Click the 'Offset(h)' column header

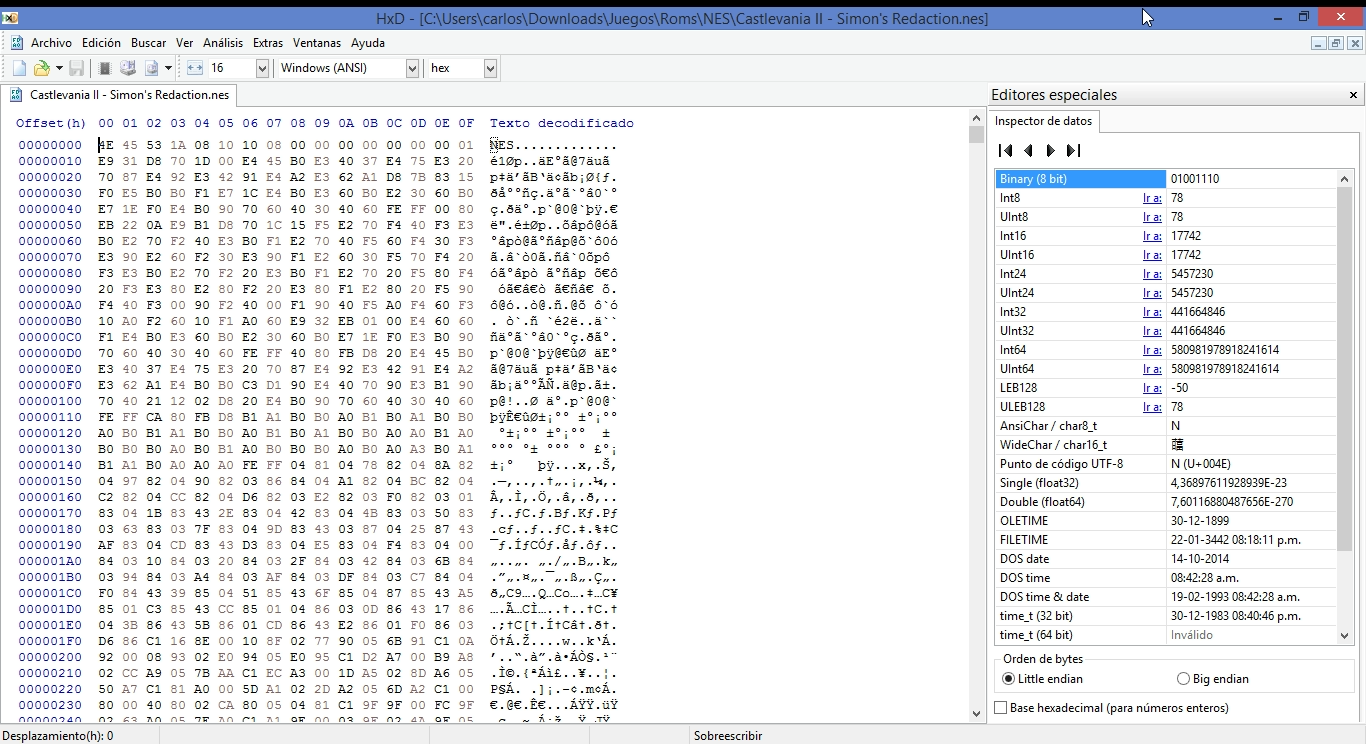click(51, 123)
